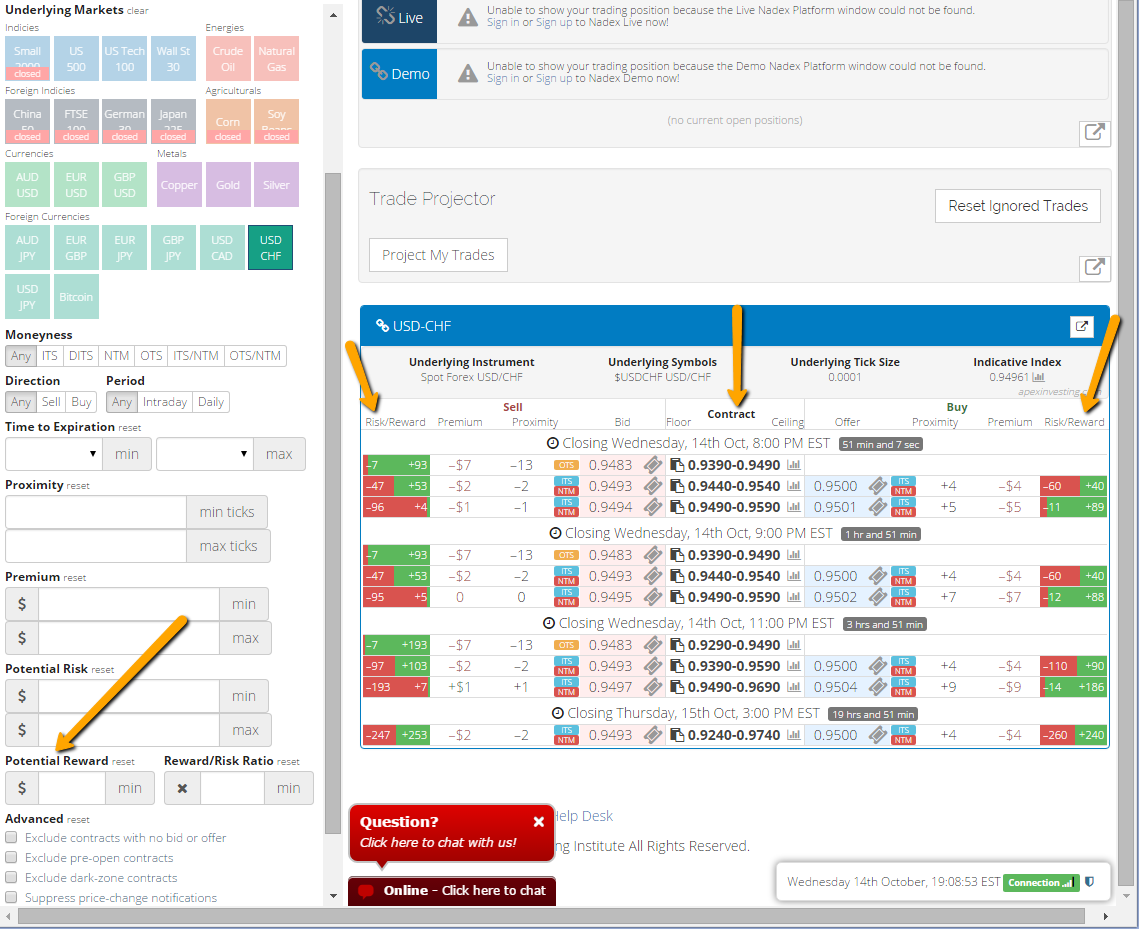Select ITS/NTM moneyness filter
Viewport: 1140px width, 932px height.
click(x=195, y=356)
